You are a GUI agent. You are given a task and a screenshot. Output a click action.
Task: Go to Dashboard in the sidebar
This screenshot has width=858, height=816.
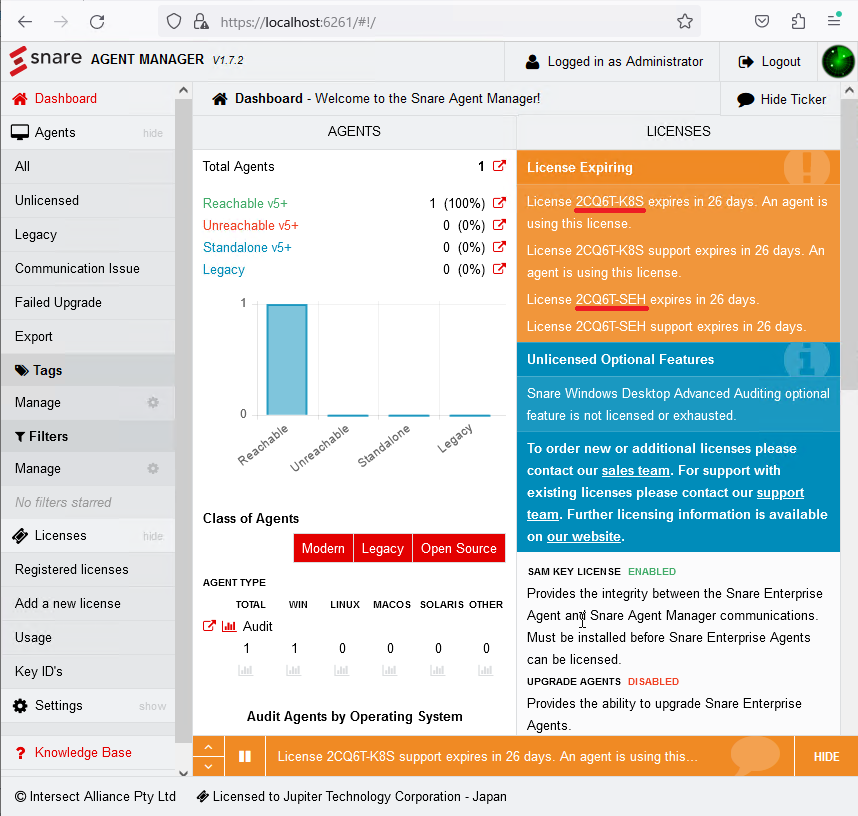click(88, 99)
